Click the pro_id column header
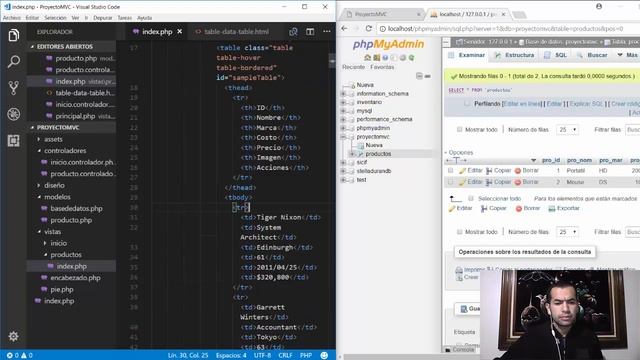 pyautogui.click(x=551, y=160)
